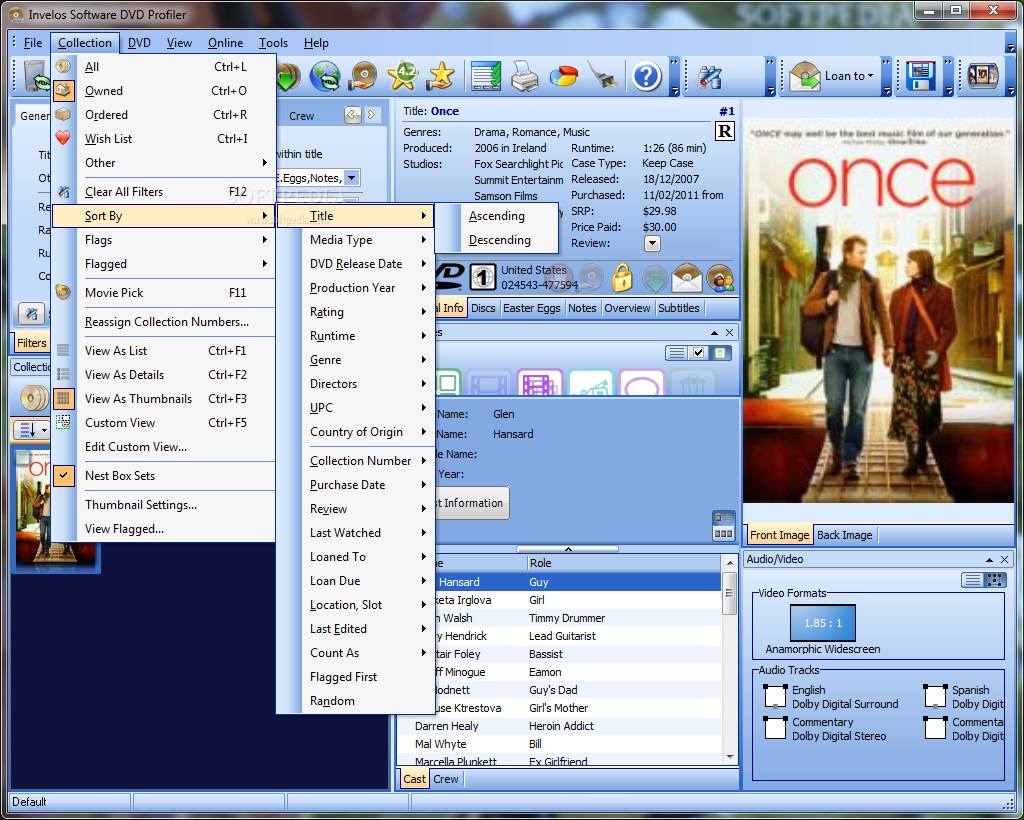The image size is (1024, 820).
Task: Switch to the Easter Eggs tab
Action: pyautogui.click(x=532, y=308)
